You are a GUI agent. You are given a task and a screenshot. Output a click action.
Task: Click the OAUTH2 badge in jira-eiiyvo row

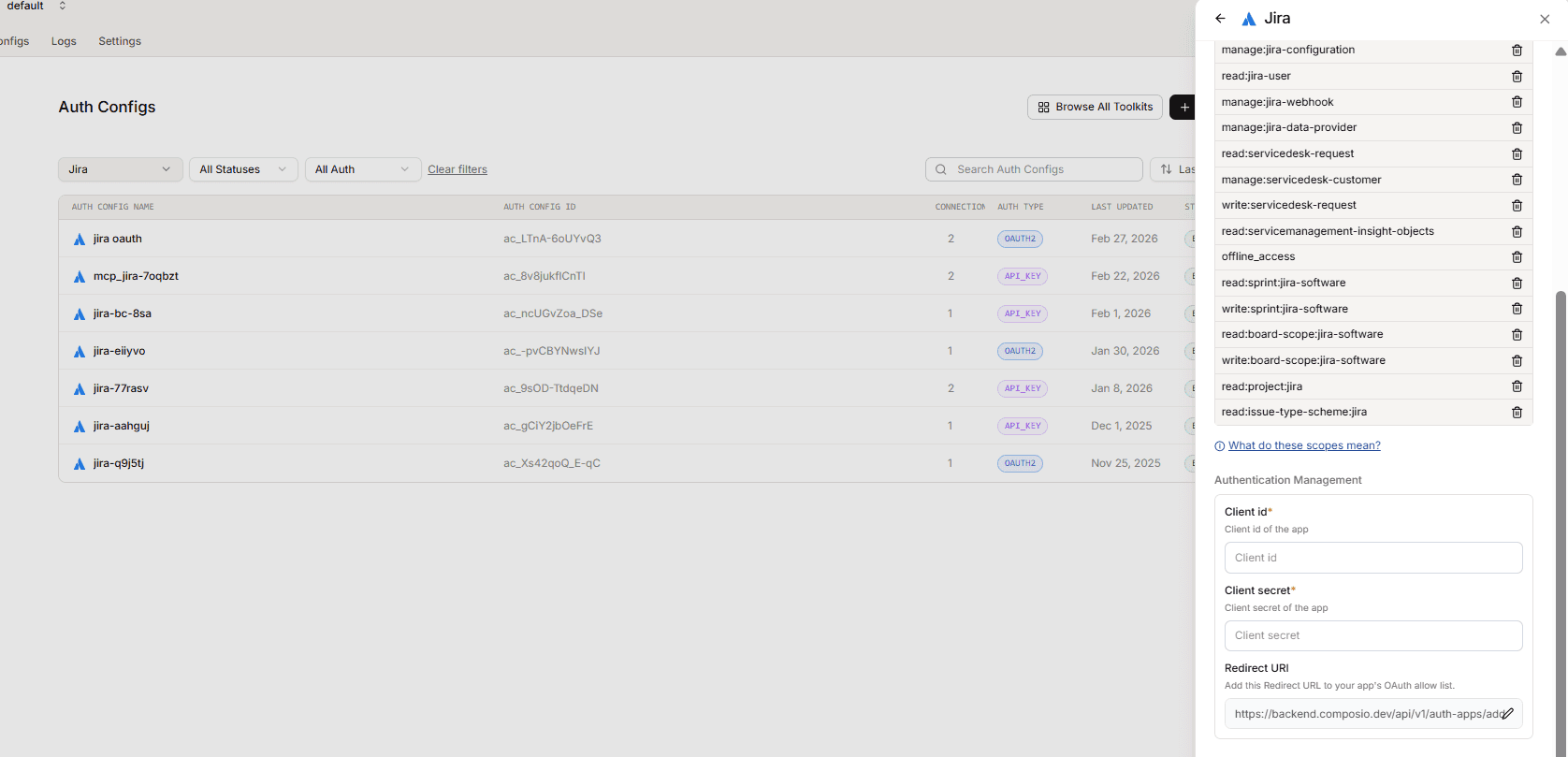[1020, 351]
